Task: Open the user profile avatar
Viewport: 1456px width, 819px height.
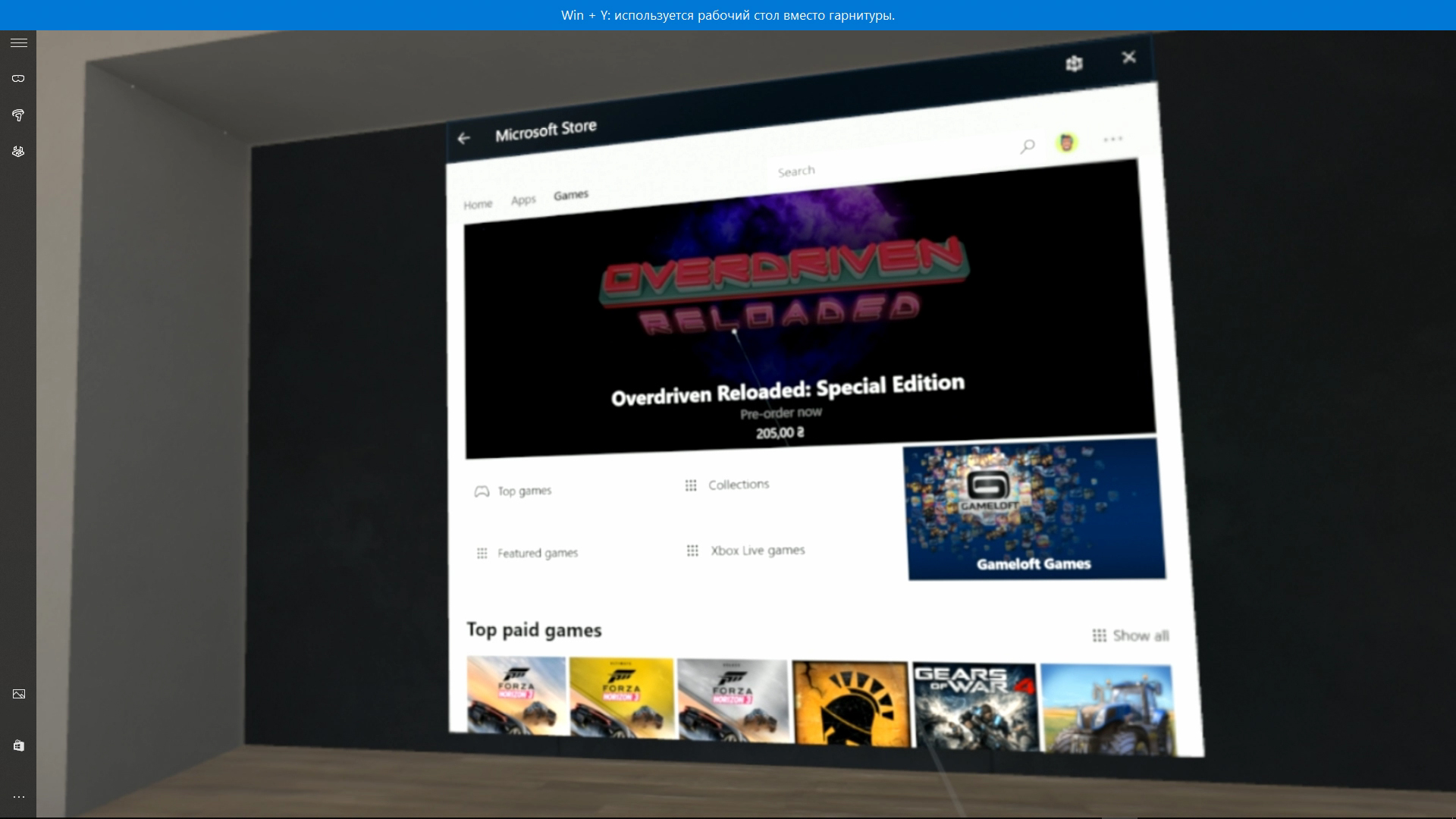Action: [x=1066, y=143]
